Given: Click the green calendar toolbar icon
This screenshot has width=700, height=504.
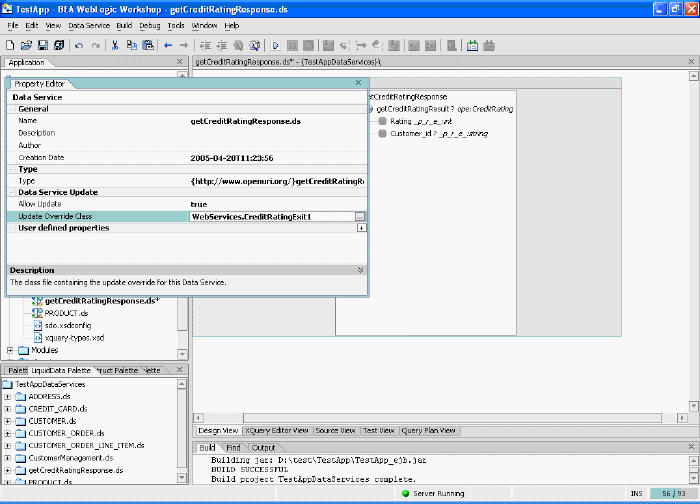Looking at the screenshot, I should click(472, 45).
